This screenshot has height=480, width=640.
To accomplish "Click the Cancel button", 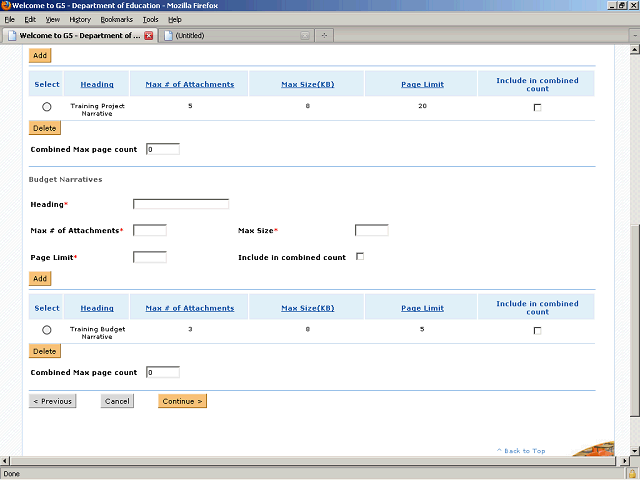I will coord(117,401).
